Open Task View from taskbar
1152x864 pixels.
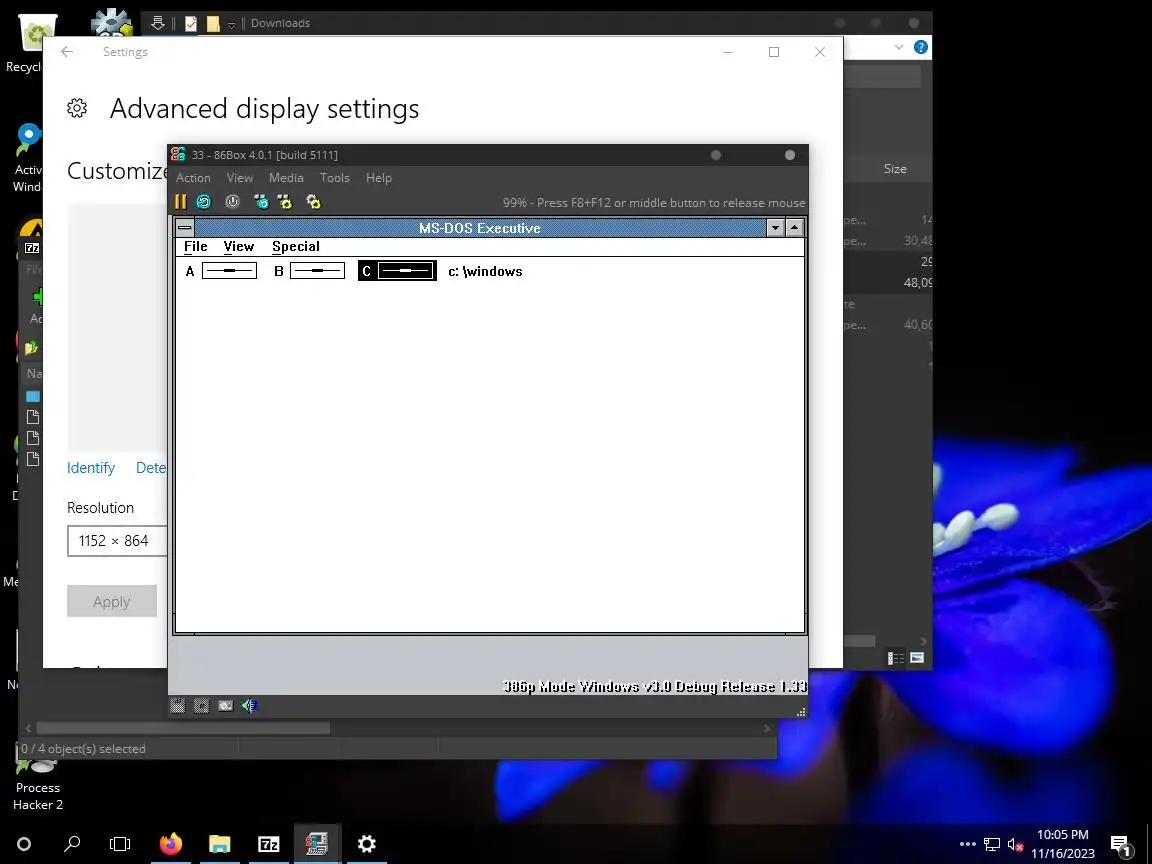tap(120, 844)
